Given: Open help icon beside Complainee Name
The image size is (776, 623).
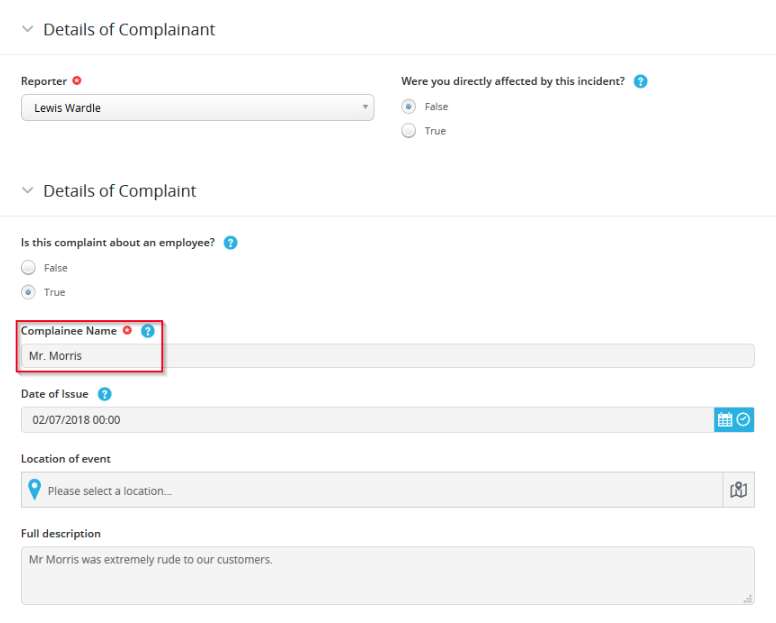Looking at the screenshot, I should point(147,331).
